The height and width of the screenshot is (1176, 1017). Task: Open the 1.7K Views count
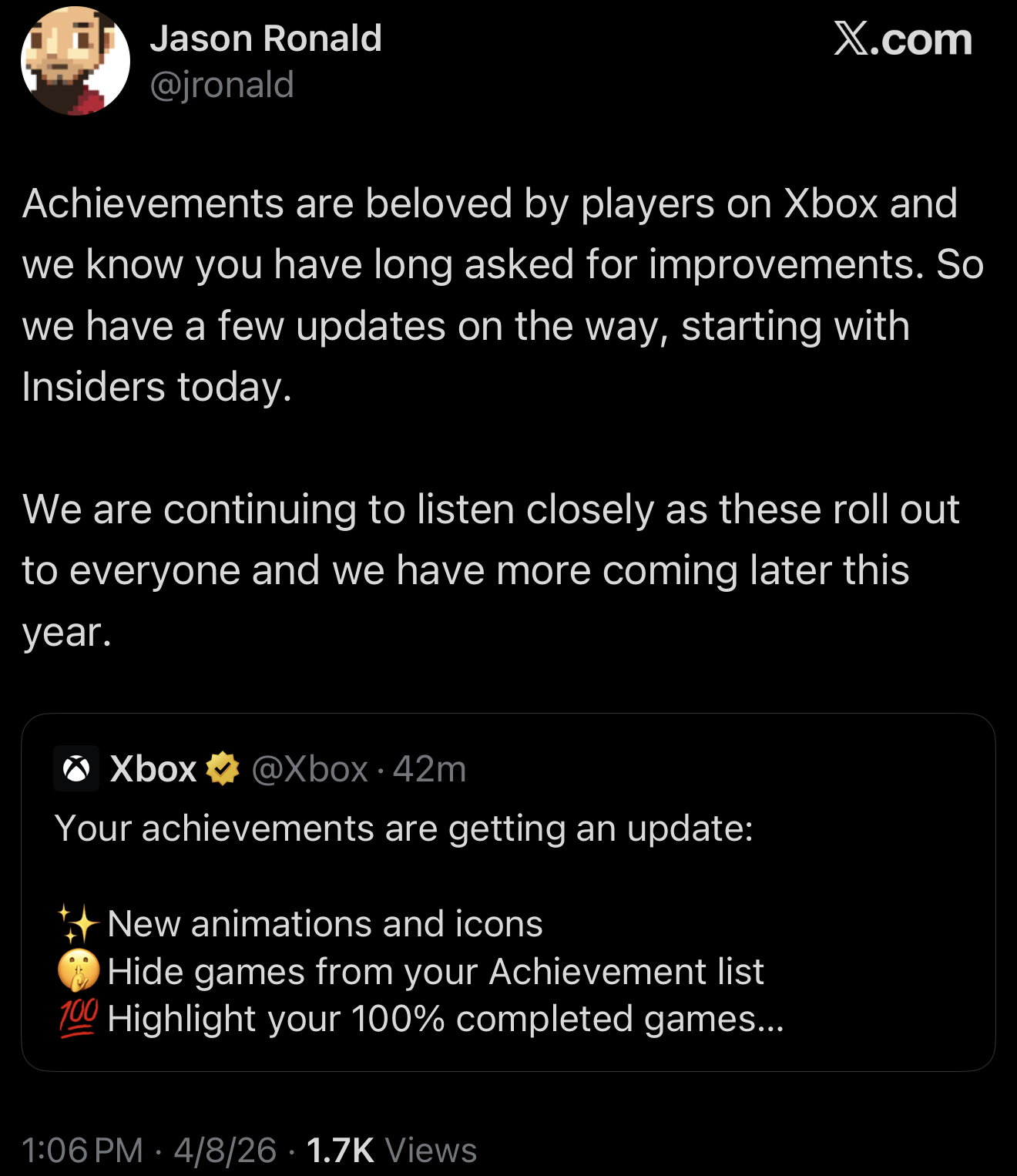point(391,1151)
